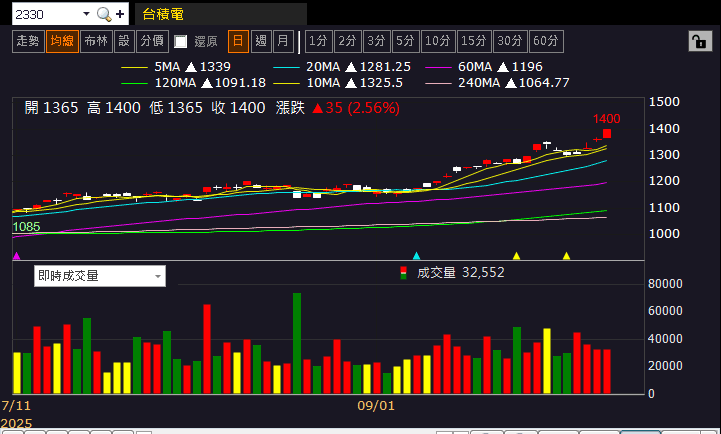Click the 收 1400 close price text
The width and height of the screenshot is (721, 434).
tap(238, 108)
